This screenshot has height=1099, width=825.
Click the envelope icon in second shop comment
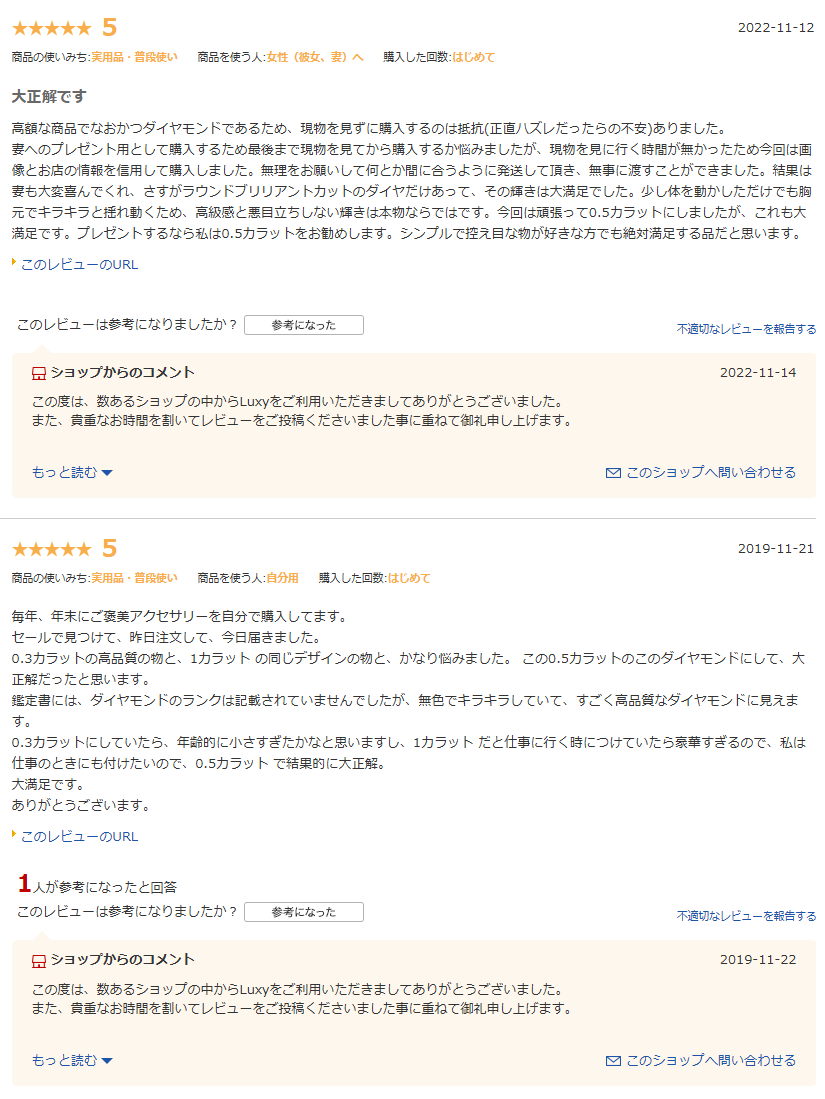pyautogui.click(x=613, y=1061)
